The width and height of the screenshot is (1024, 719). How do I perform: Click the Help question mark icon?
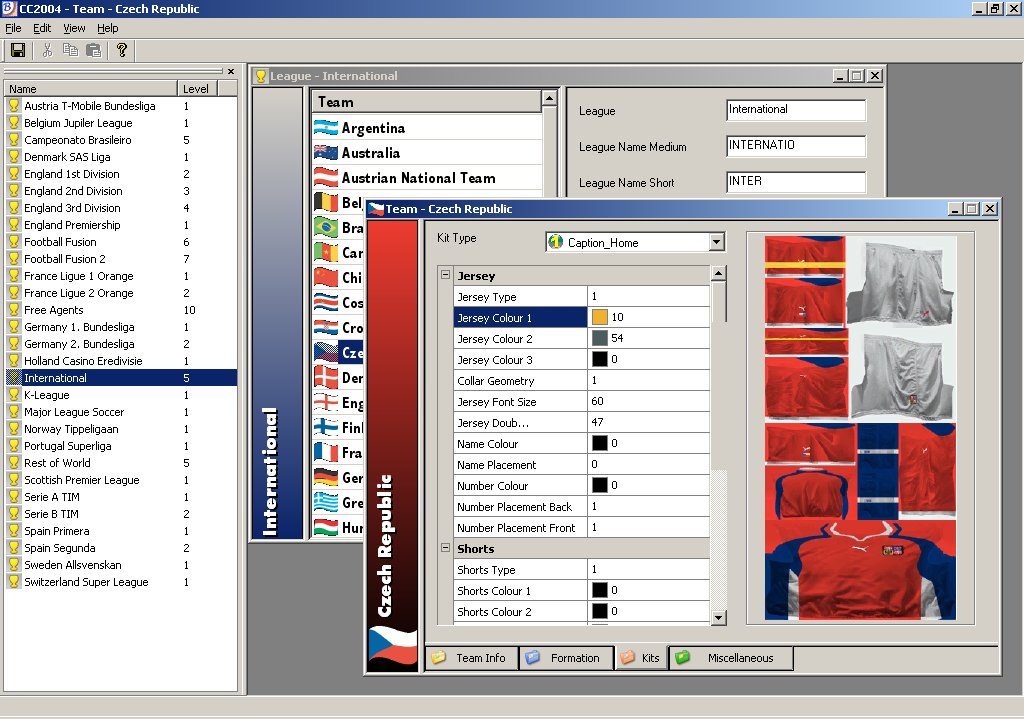point(122,50)
